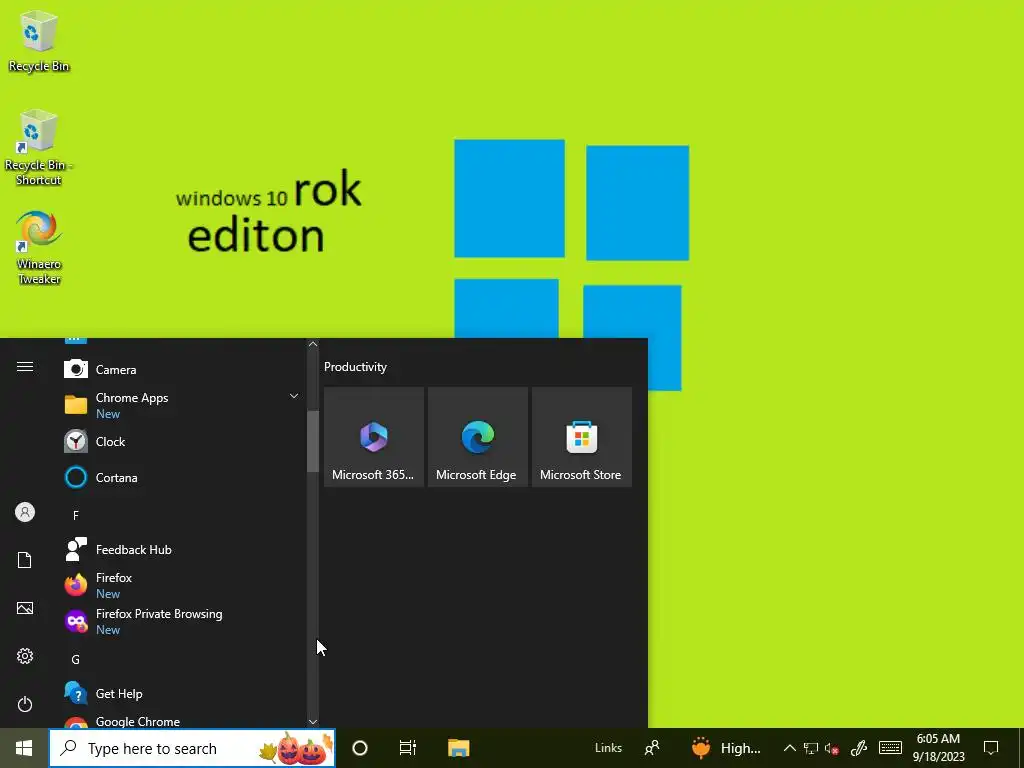Open the Microsoft Edge tile
Screen dimensions: 1024x768
tap(477, 437)
